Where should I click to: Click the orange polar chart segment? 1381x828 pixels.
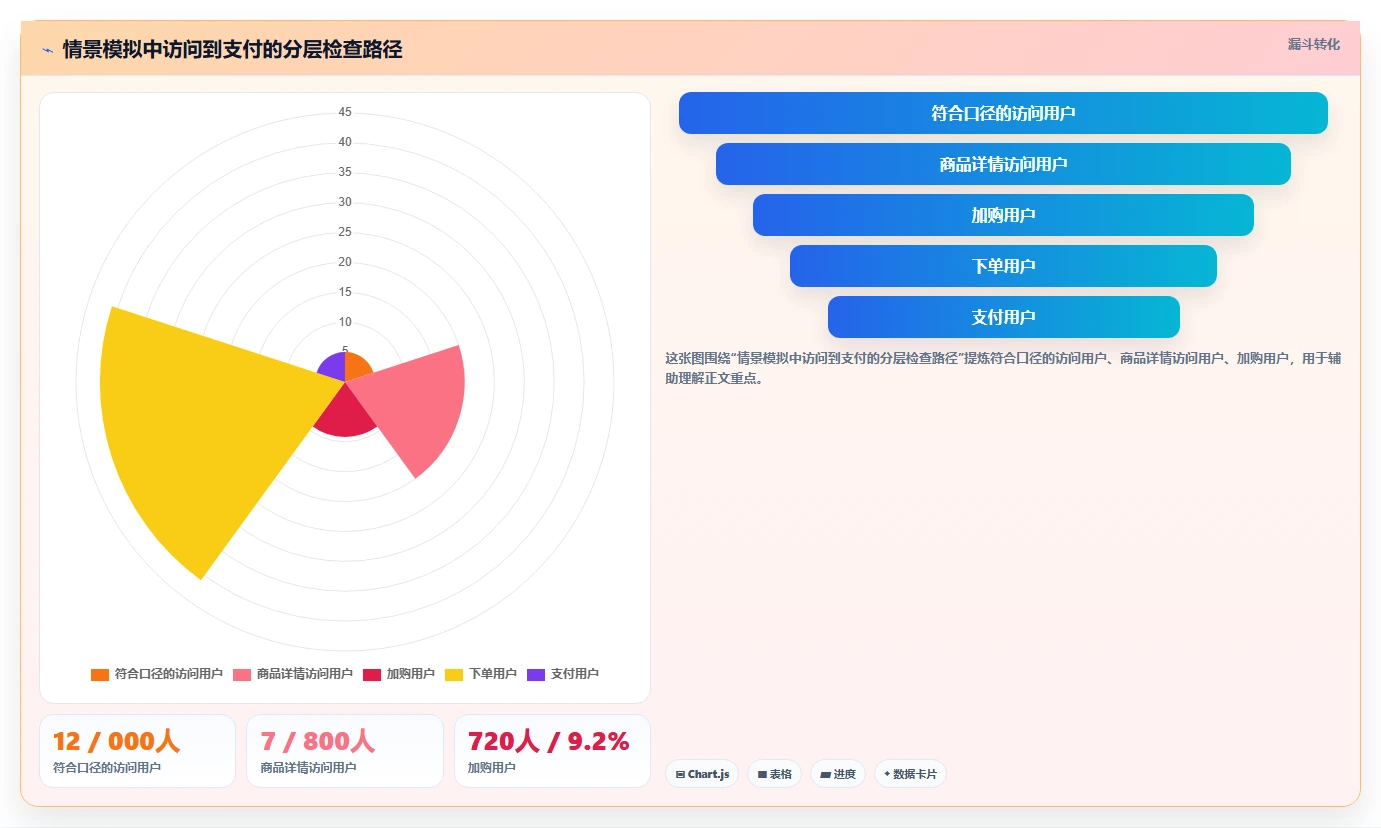pos(357,368)
